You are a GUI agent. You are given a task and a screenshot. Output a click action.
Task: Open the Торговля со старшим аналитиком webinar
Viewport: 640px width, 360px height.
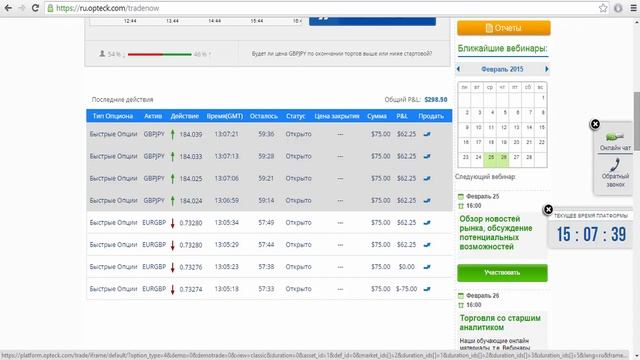click(500, 322)
